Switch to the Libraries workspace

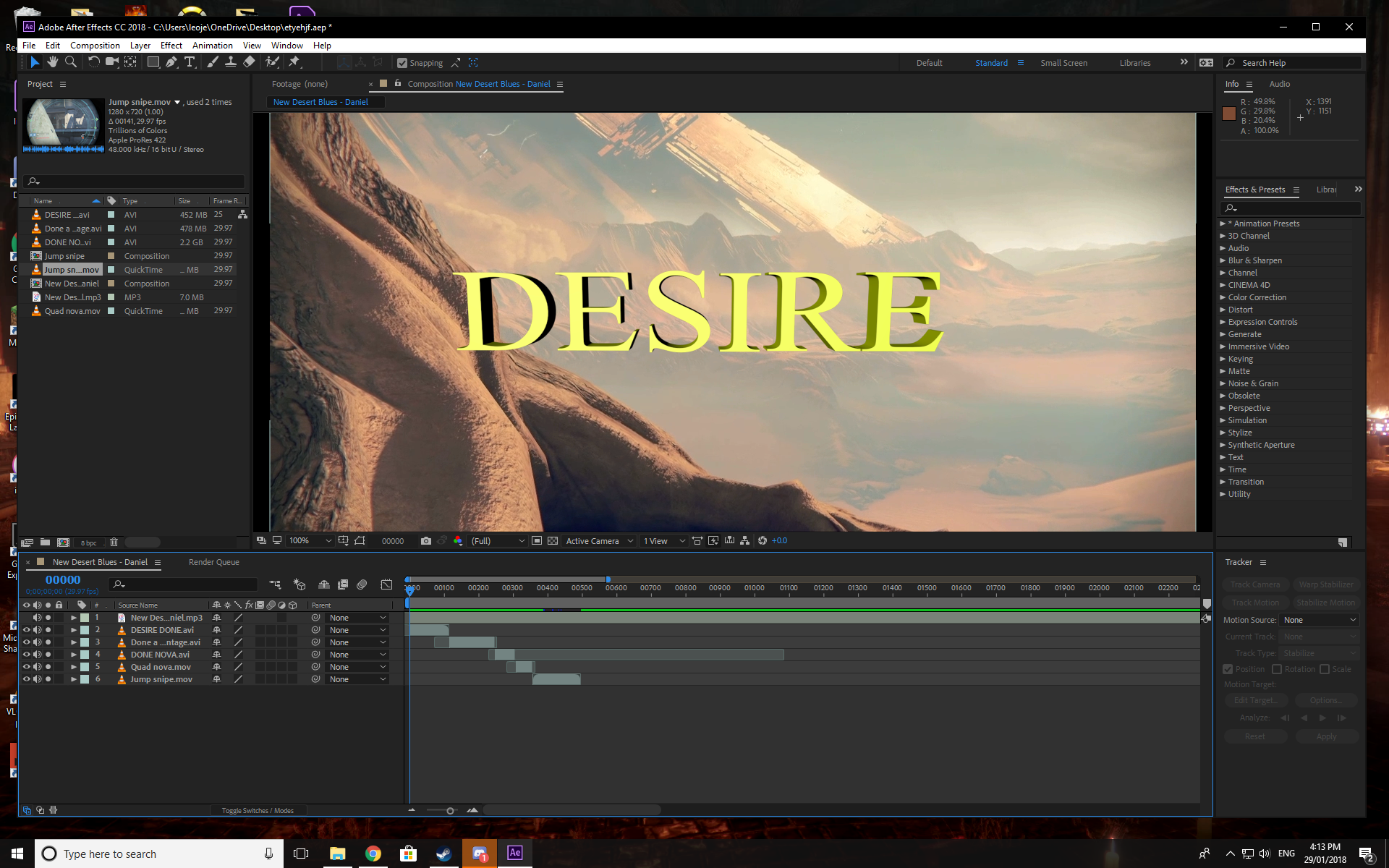pos(1134,63)
